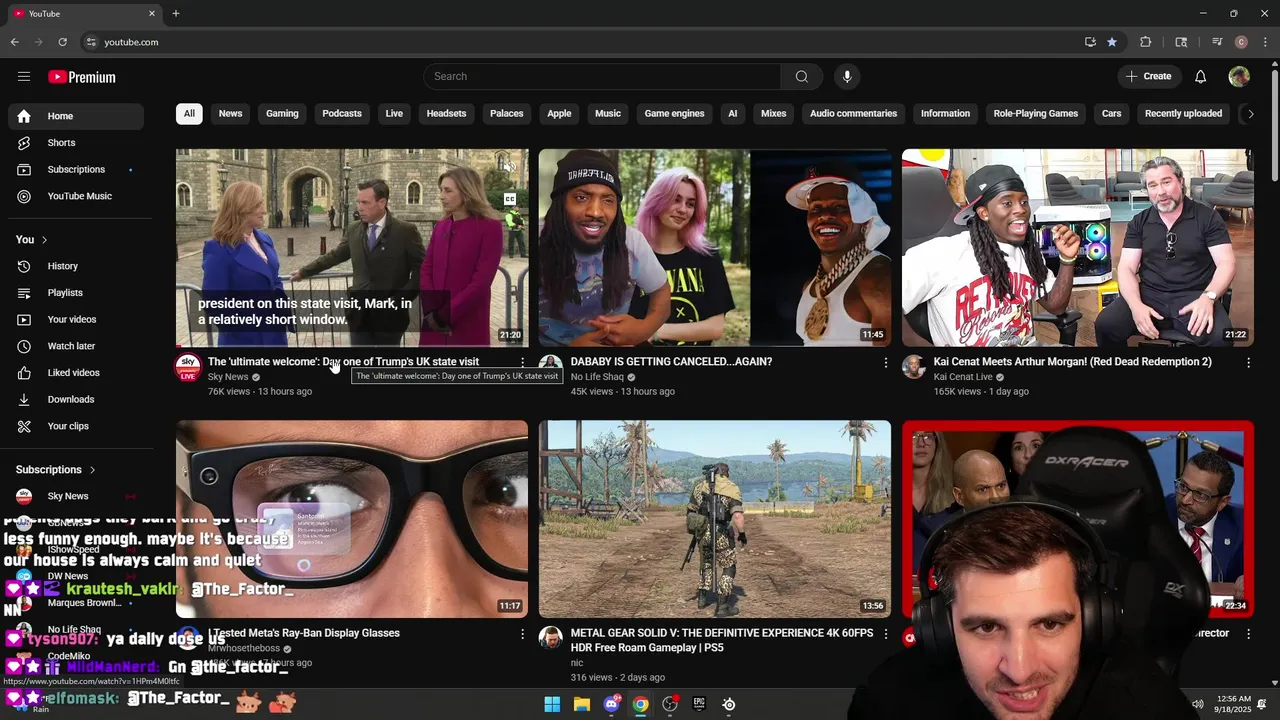Open File Explorer from the taskbar
Viewport: 1280px width, 720px height.
582,705
